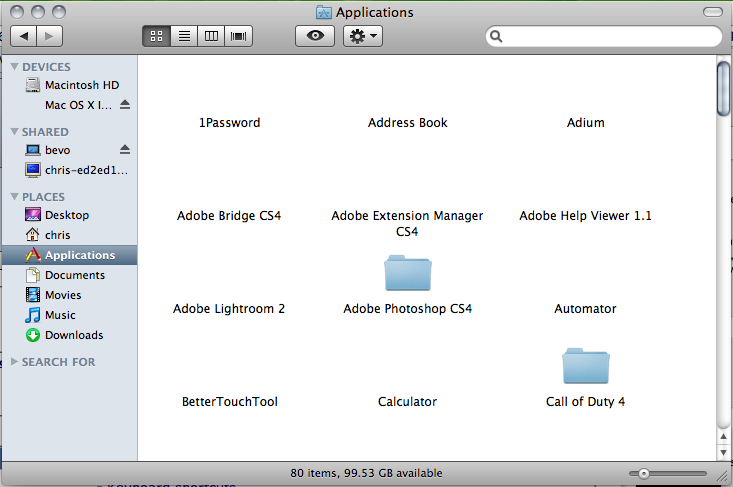Switch to icon view
733x487 pixels.
point(157,36)
